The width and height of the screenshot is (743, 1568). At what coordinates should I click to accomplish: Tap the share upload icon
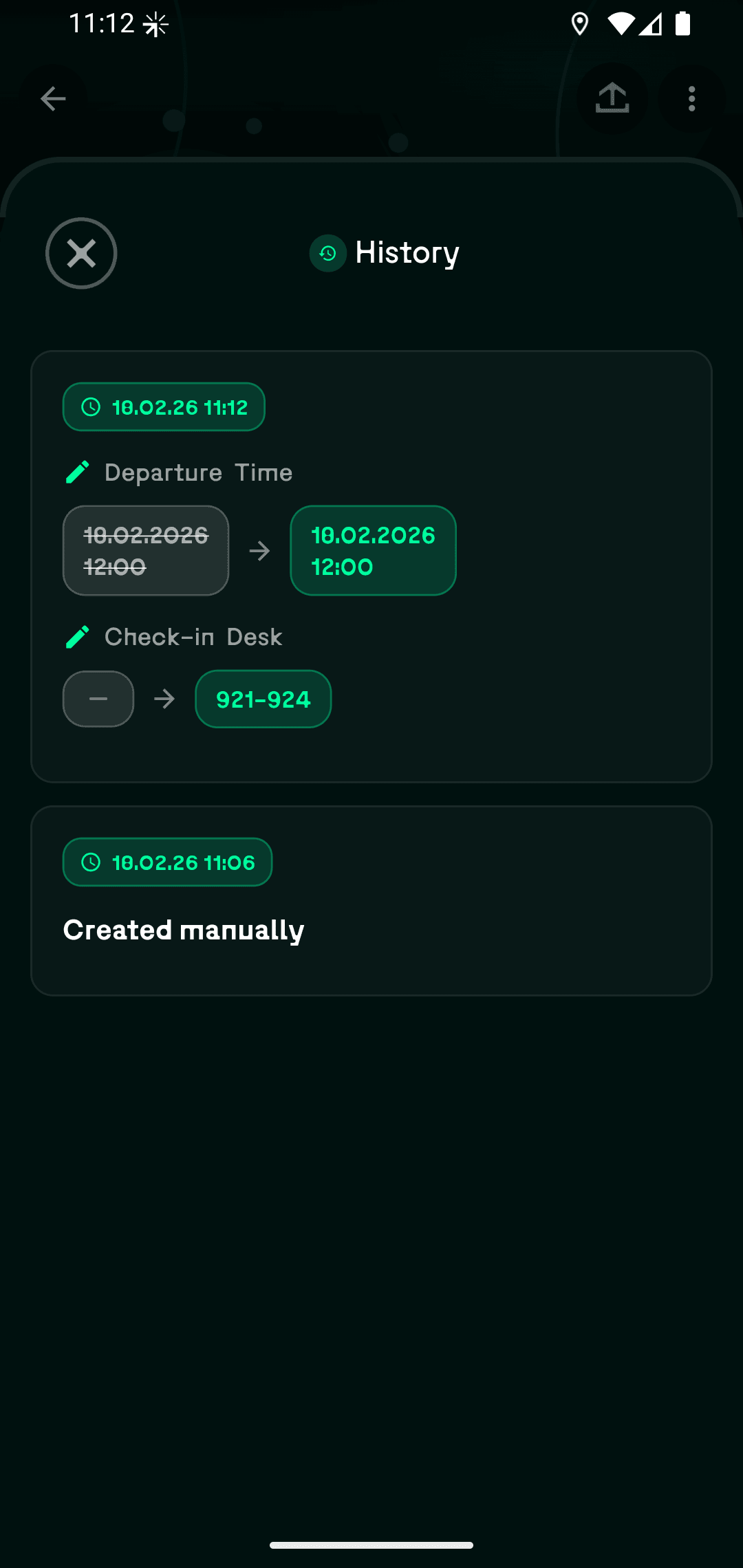612,98
